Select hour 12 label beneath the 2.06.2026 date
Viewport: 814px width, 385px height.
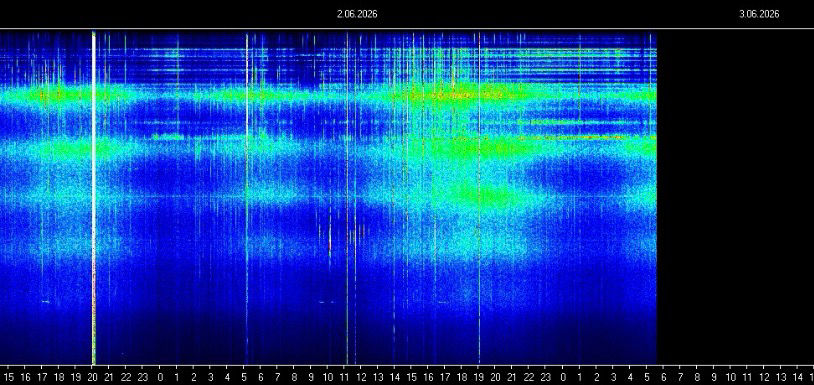click(x=362, y=377)
